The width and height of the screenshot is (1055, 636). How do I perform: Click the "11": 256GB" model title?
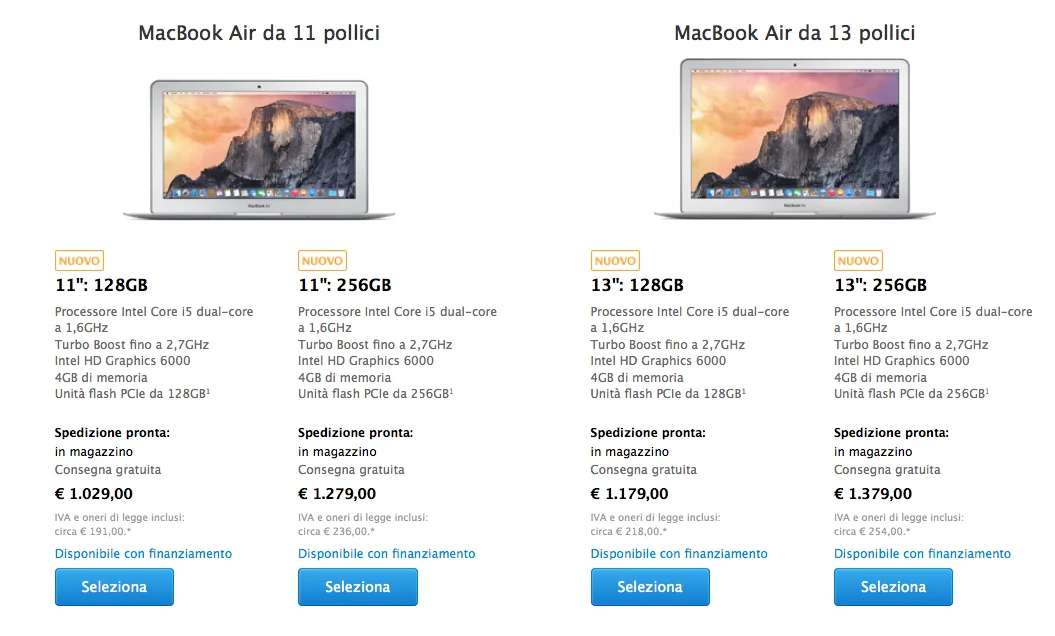coord(344,285)
